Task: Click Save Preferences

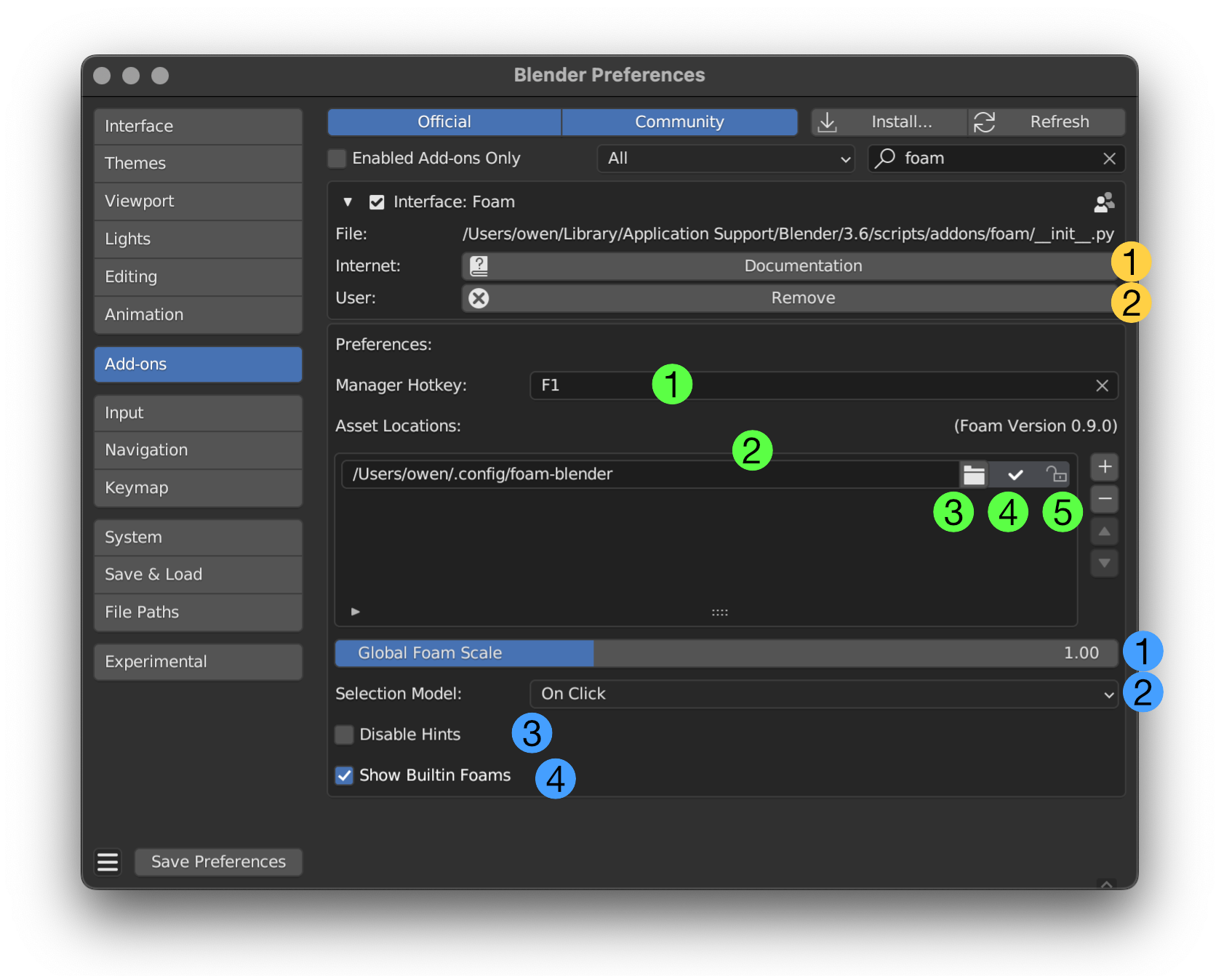Action: [218, 862]
